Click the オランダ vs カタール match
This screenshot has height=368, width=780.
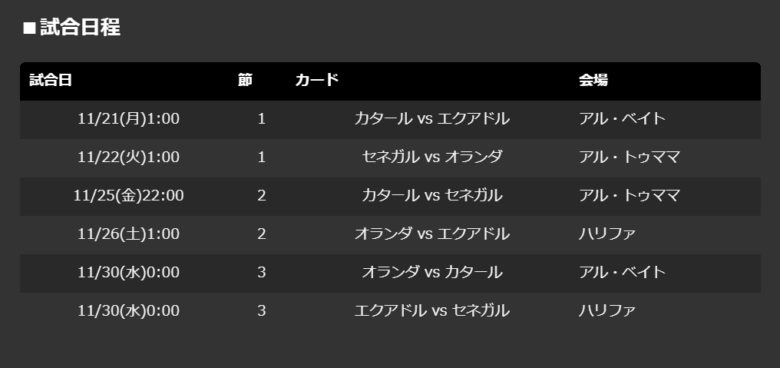click(432, 272)
